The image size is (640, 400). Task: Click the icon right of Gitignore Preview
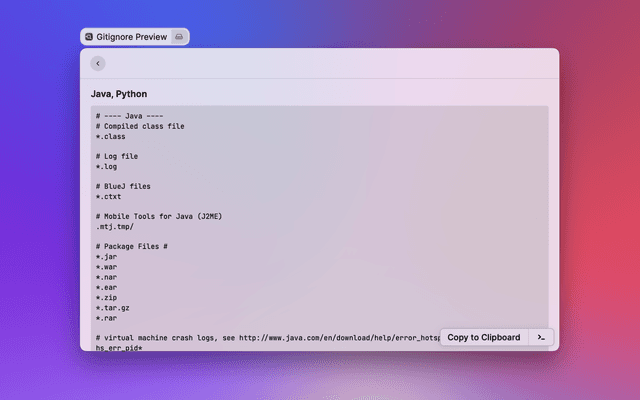click(x=179, y=36)
